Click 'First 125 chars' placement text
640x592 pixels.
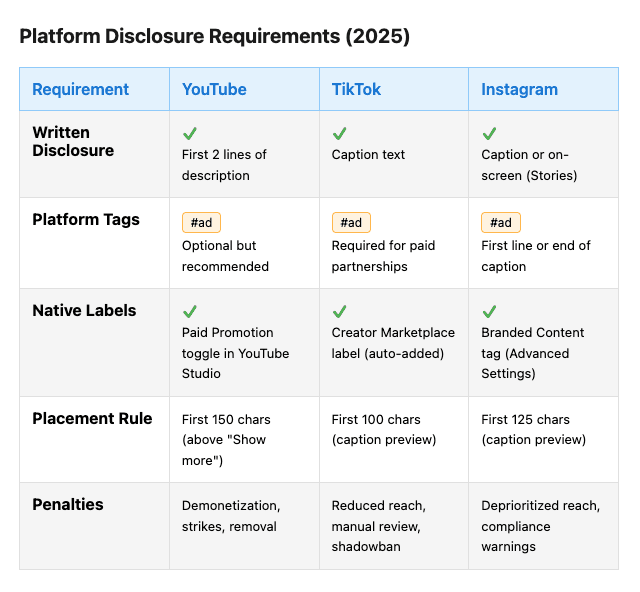pyautogui.click(x=525, y=420)
